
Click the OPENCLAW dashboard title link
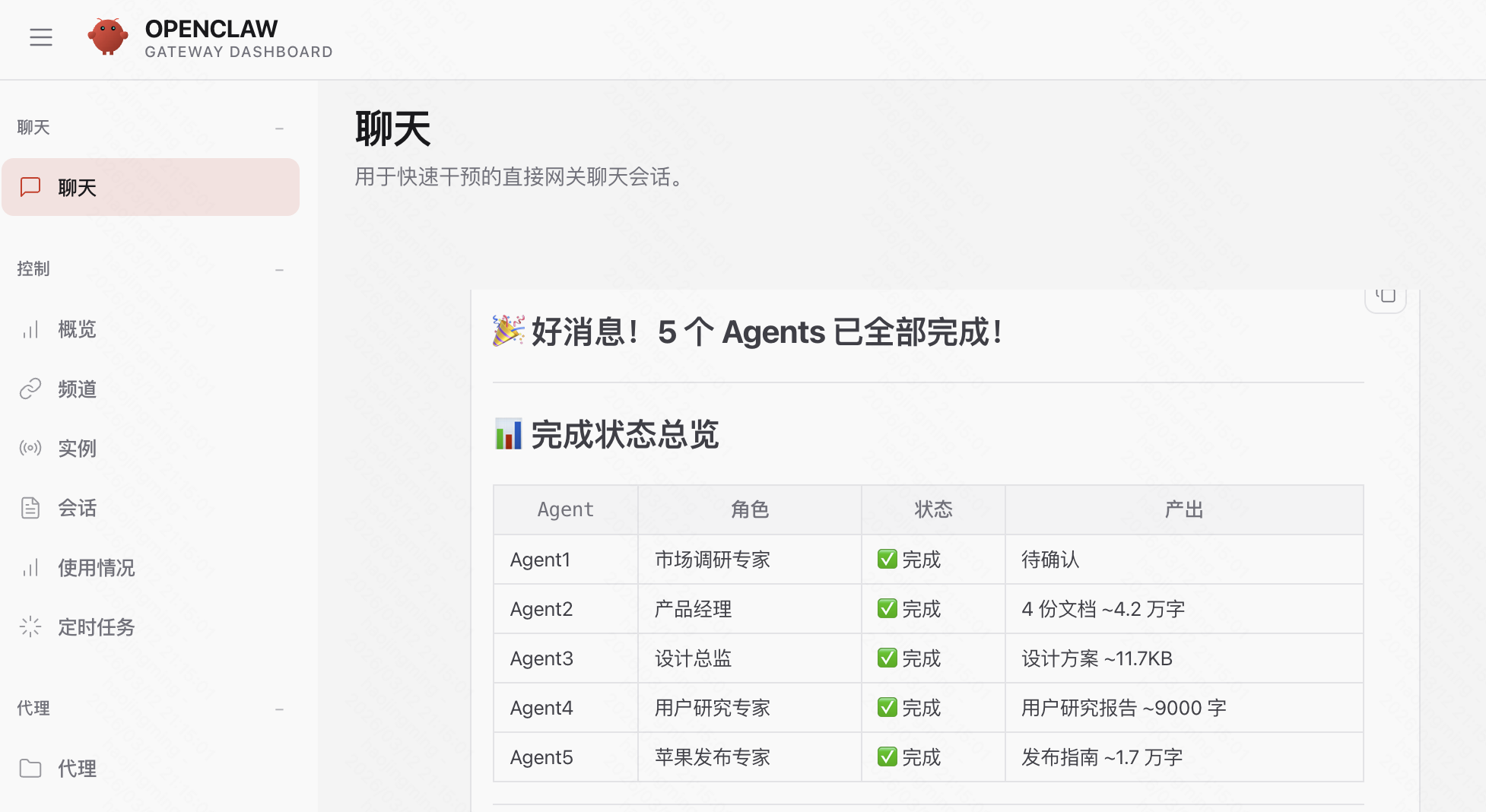[211, 29]
